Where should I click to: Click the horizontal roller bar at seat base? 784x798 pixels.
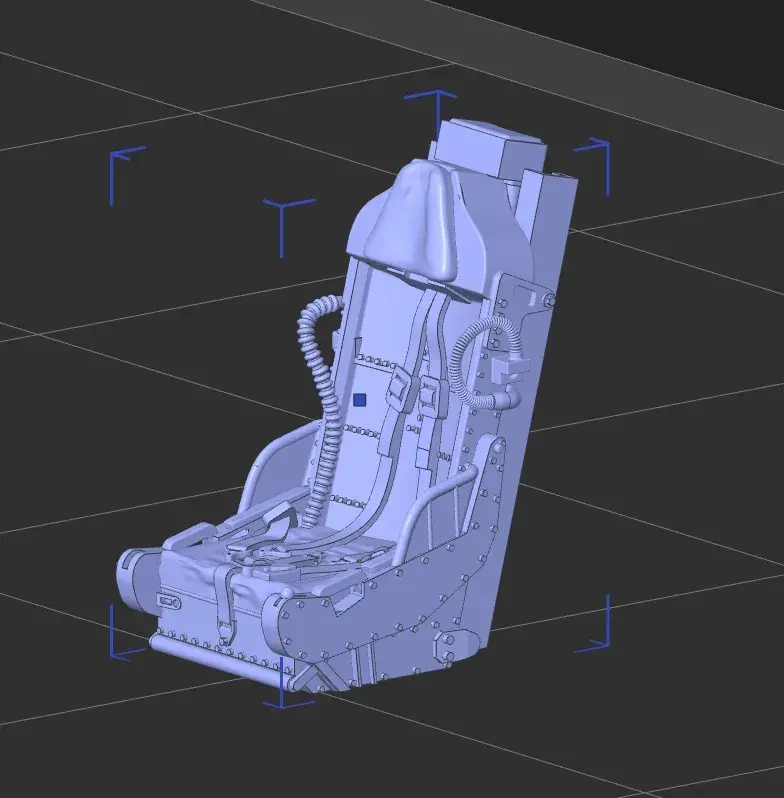pos(216,658)
